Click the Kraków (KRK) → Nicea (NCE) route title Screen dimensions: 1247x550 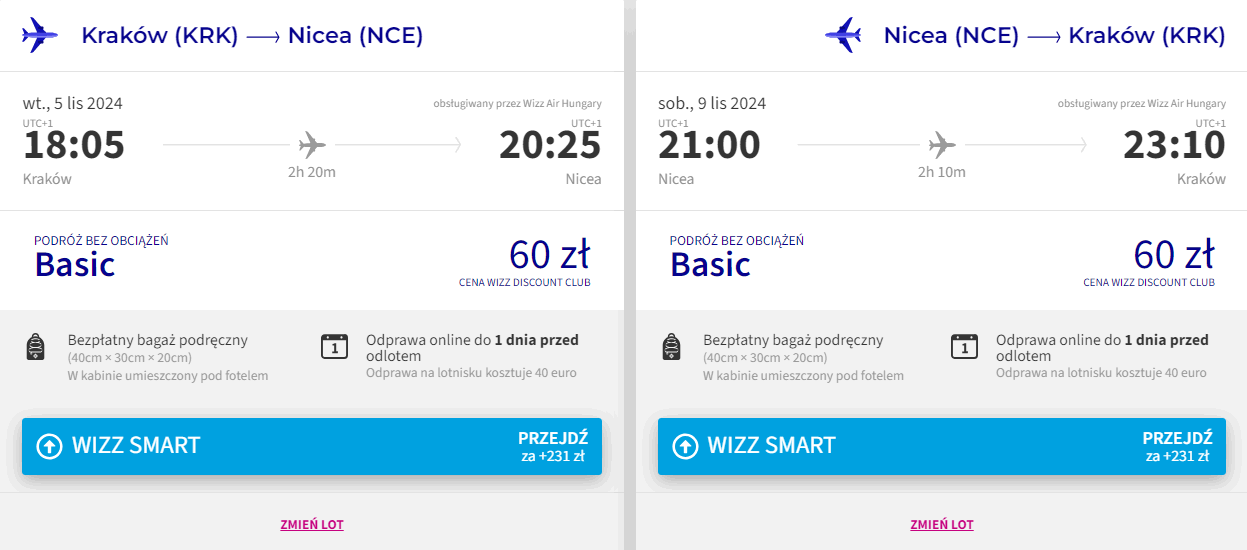click(252, 36)
